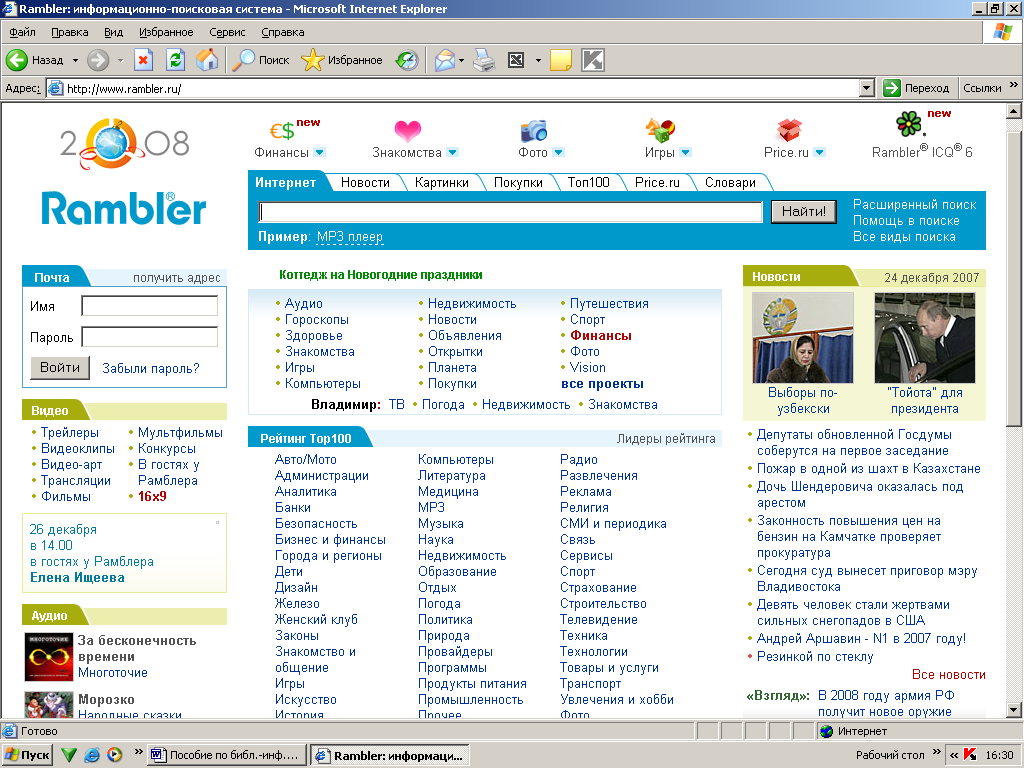Click the vertical scrollbar down arrow

click(x=1014, y=710)
